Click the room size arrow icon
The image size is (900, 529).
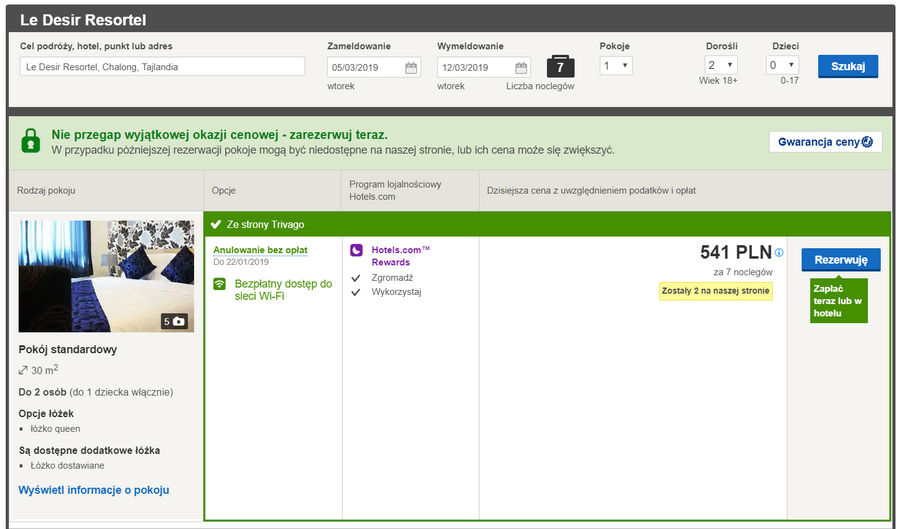(23, 370)
